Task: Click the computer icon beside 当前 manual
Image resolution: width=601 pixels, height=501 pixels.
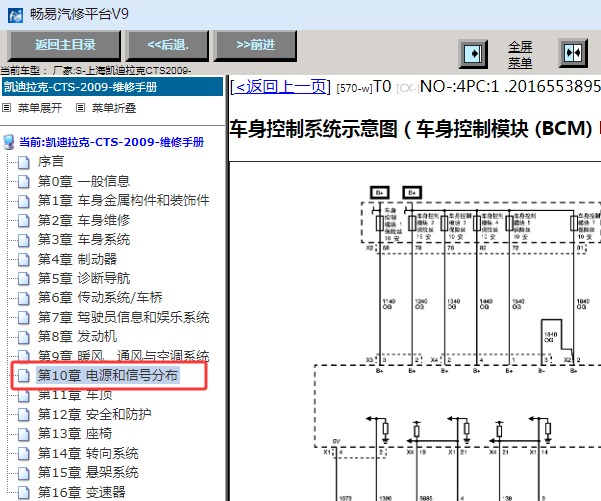Action: click(x=8, y=142)
